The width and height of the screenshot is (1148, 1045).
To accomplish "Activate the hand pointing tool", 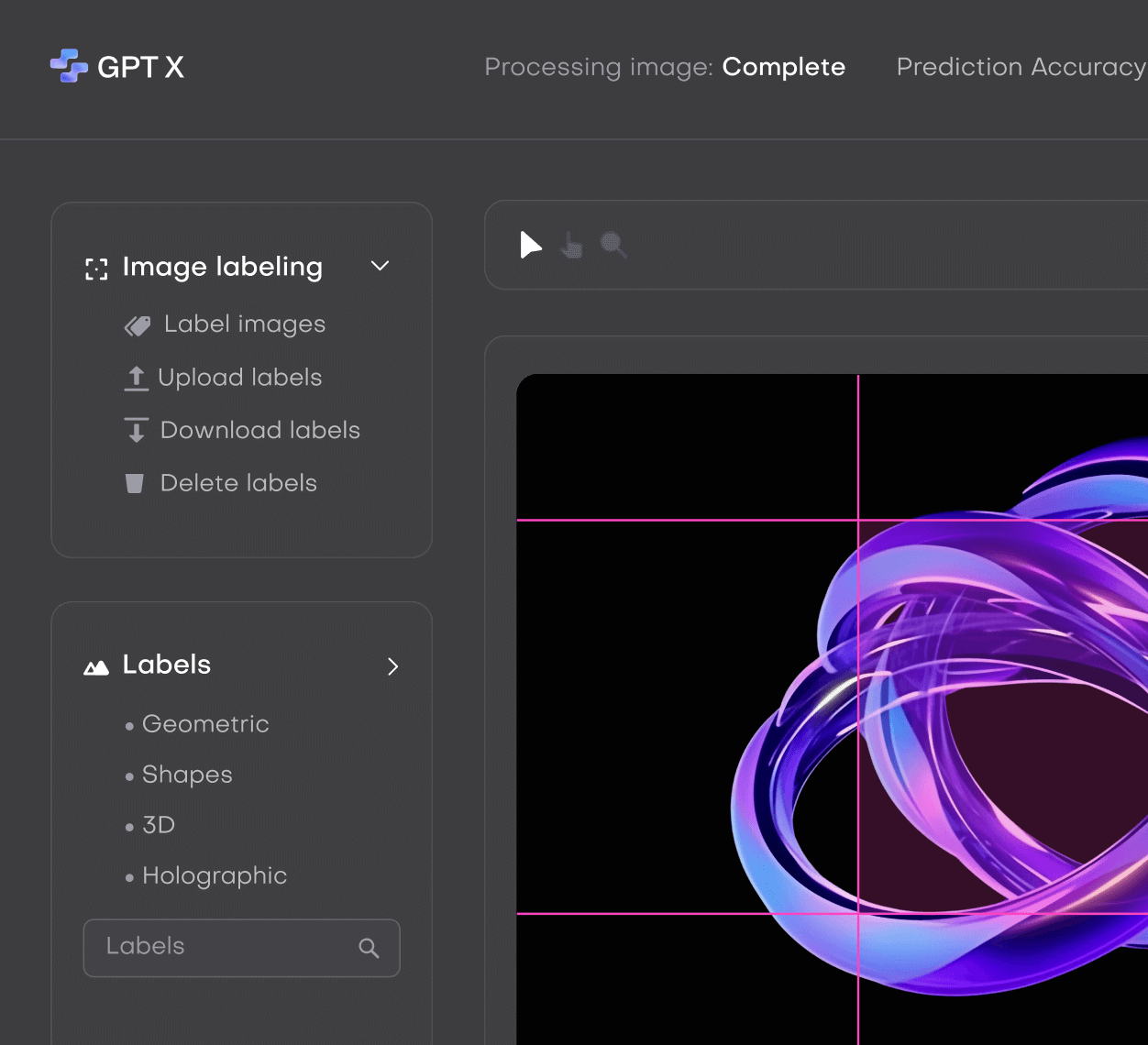I will coord(571,245).
